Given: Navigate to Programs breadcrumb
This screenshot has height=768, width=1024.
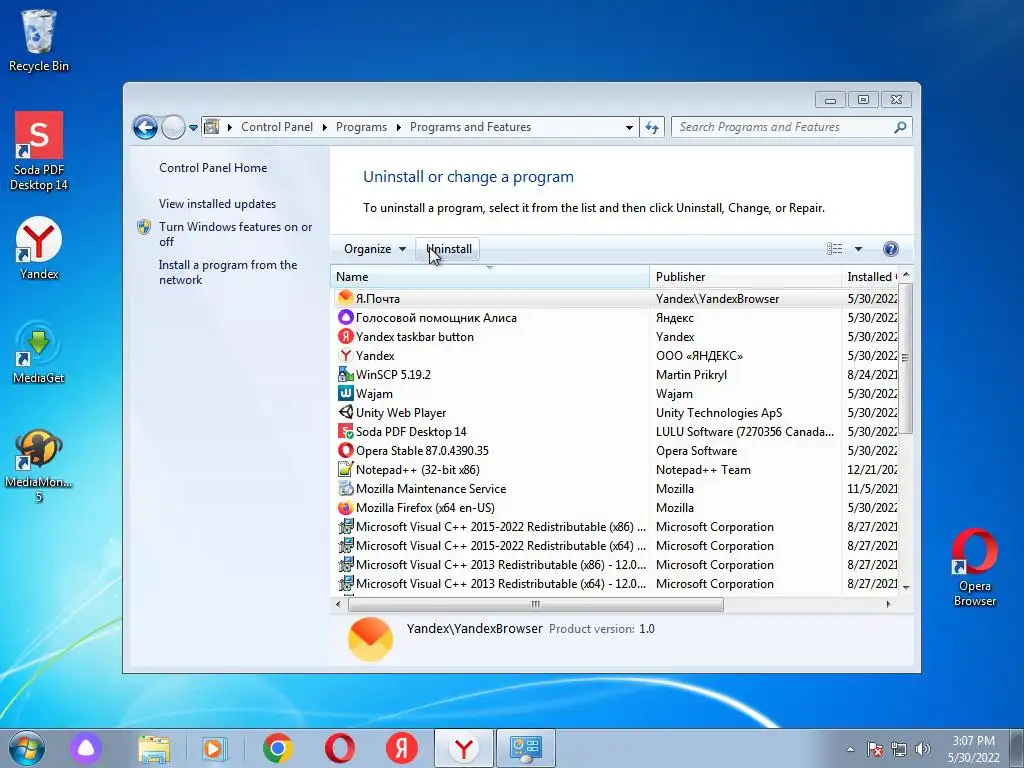Looking at the screenshot, I should tap(361, 127).
